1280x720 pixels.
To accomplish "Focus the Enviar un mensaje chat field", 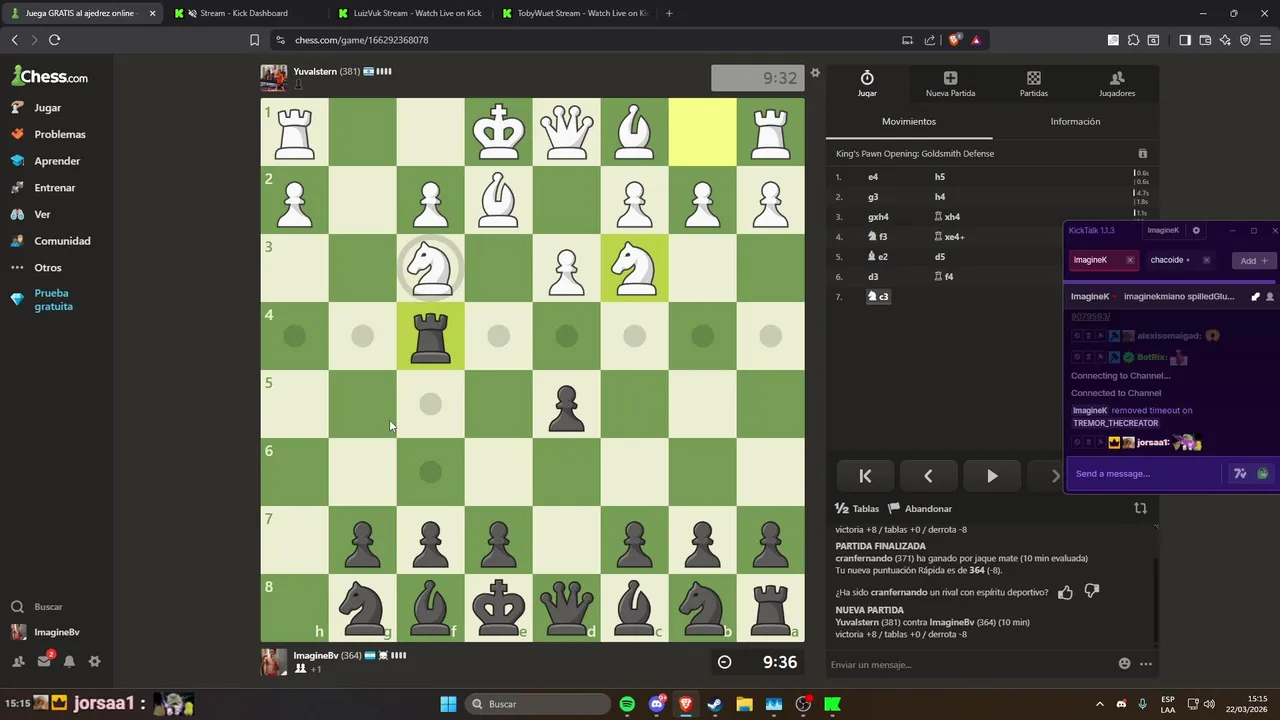I will coord(970,664).
